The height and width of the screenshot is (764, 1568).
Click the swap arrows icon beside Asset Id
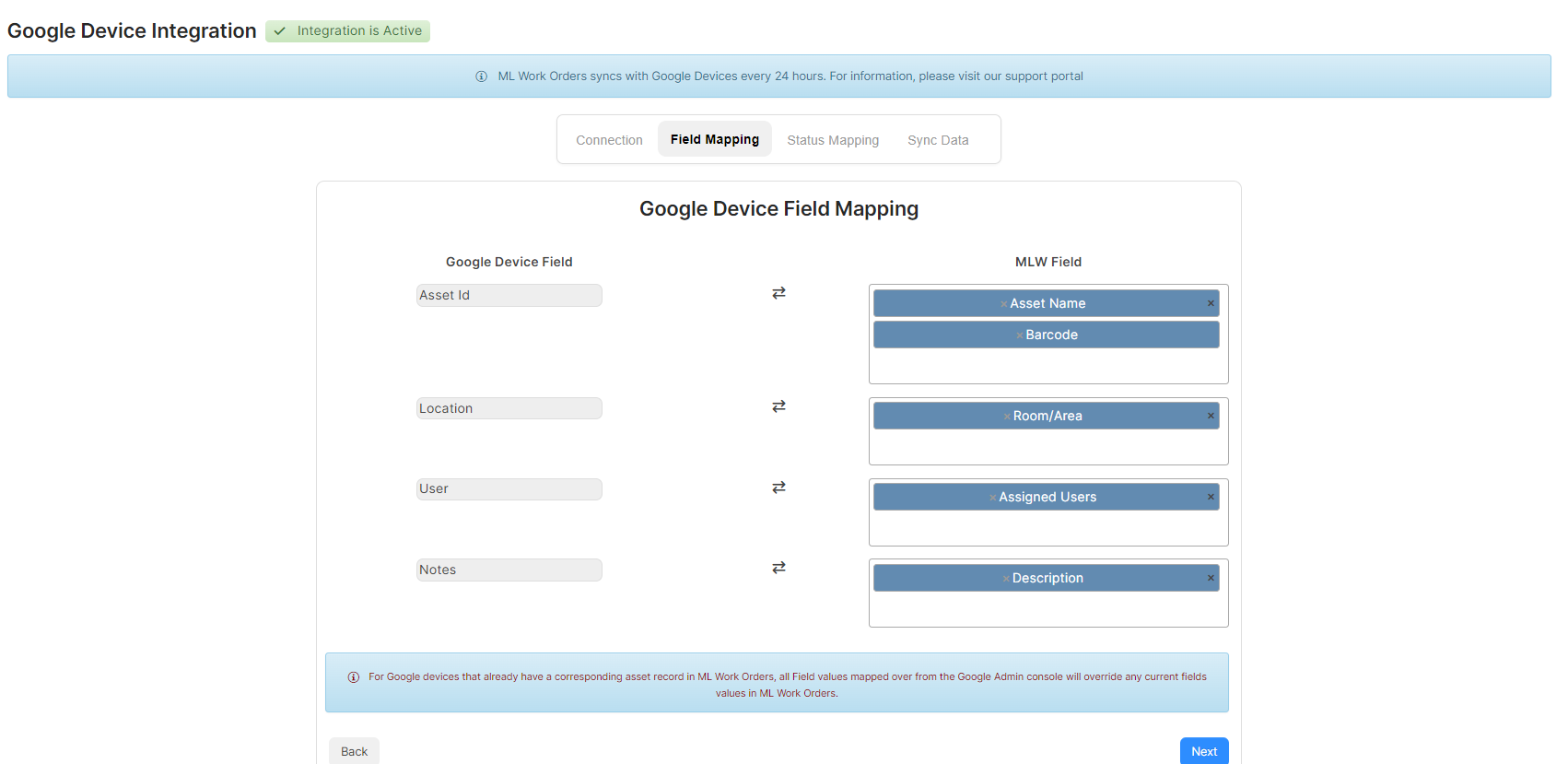[x=778, y=293]
